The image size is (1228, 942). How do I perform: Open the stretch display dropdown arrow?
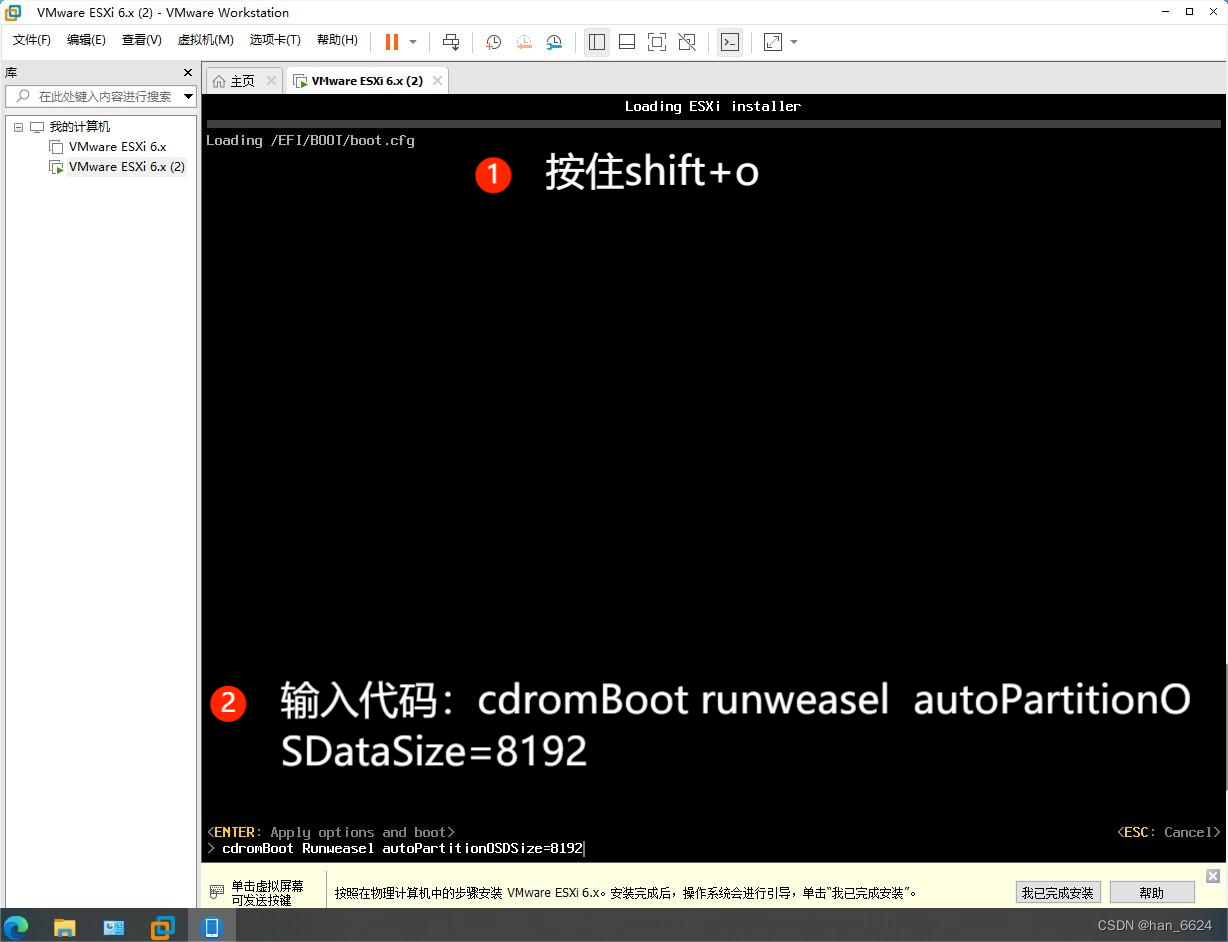pyautogui.click(x=794, y=42)
